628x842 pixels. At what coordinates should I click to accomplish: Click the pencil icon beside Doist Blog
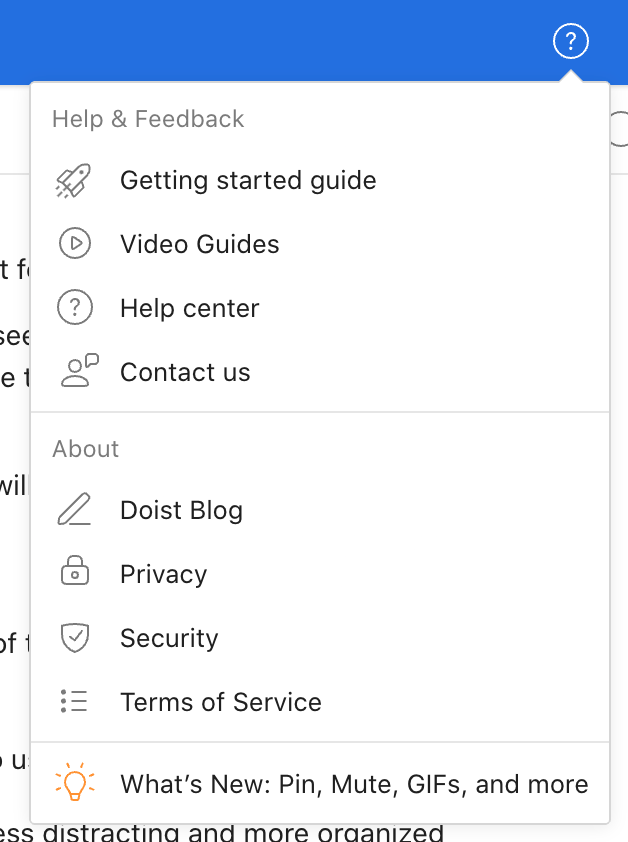coord(74,510)
